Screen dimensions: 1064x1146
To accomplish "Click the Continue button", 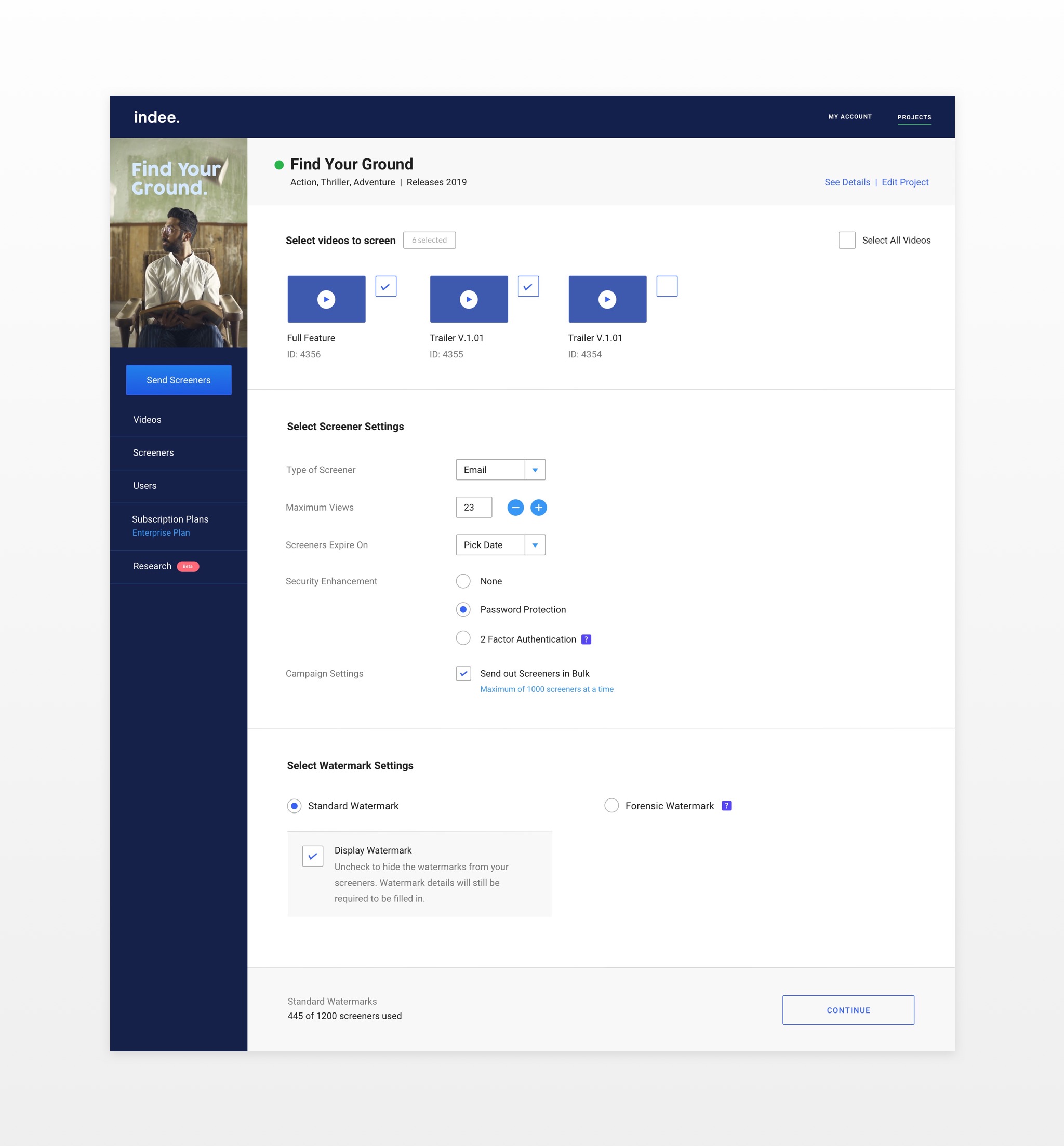I will 848,1010.
